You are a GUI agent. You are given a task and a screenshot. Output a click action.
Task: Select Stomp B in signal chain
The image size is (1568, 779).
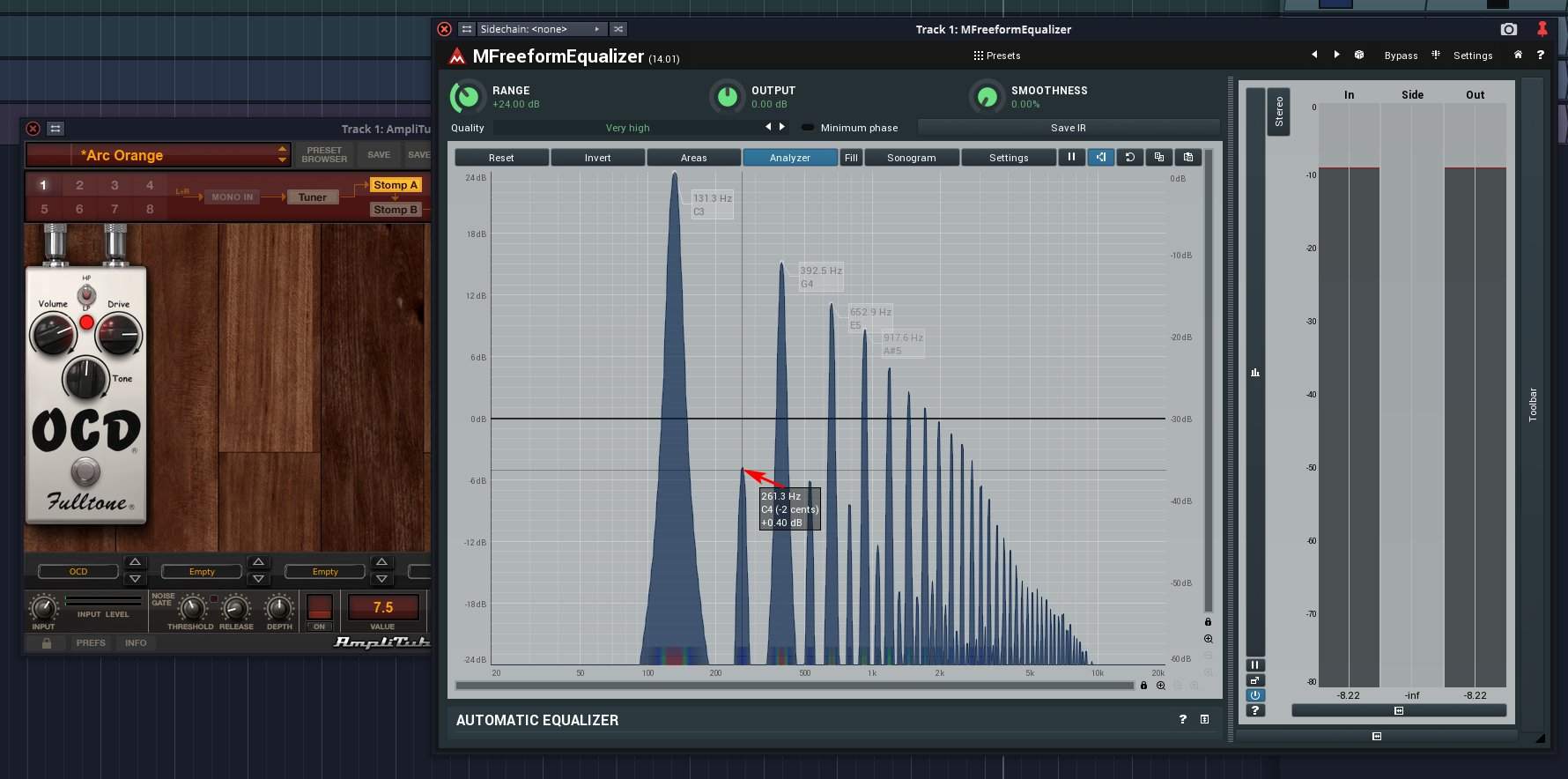click(x=396, y=210)
